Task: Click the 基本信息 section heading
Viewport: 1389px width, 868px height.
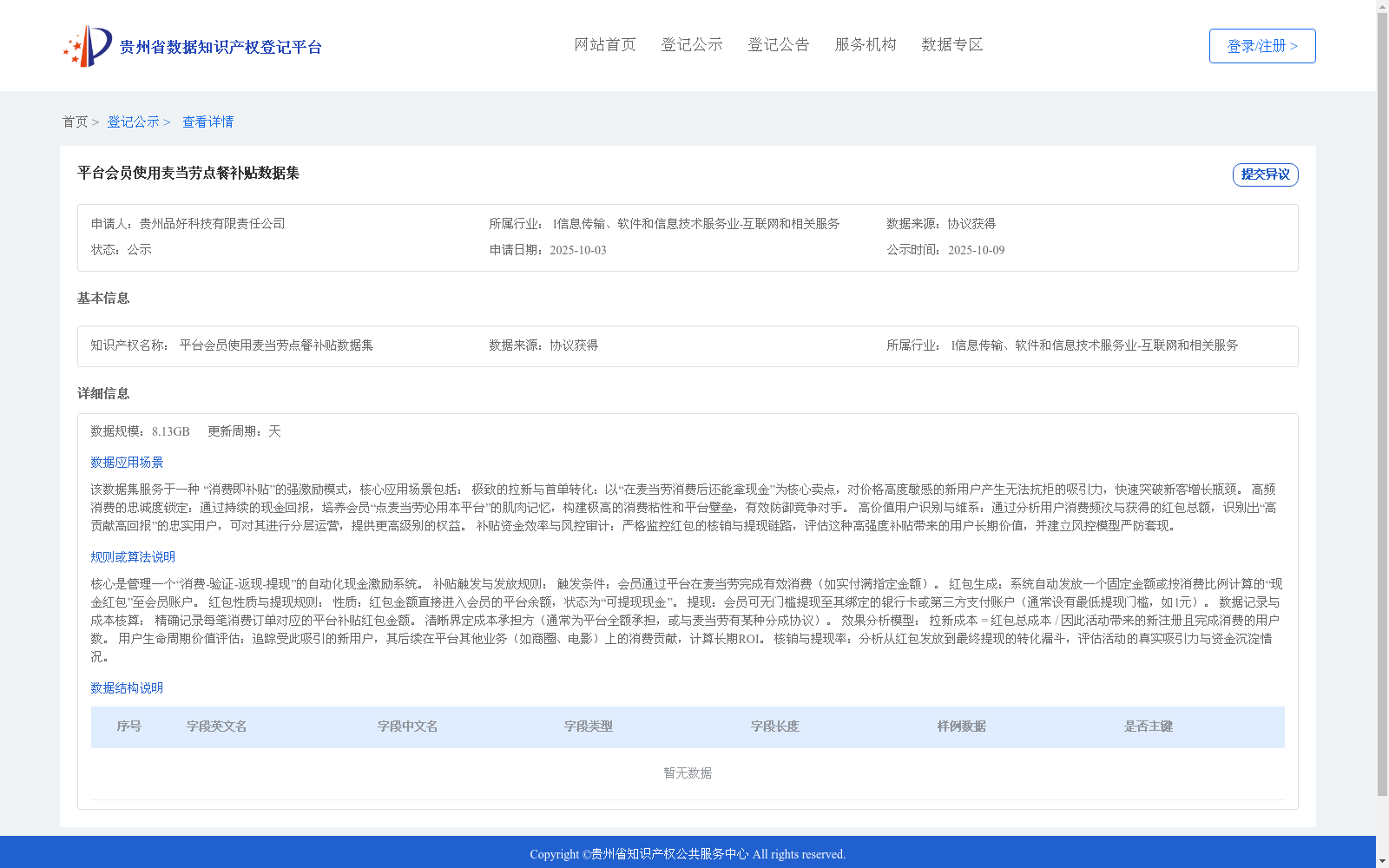Action: tap(103, 298)
